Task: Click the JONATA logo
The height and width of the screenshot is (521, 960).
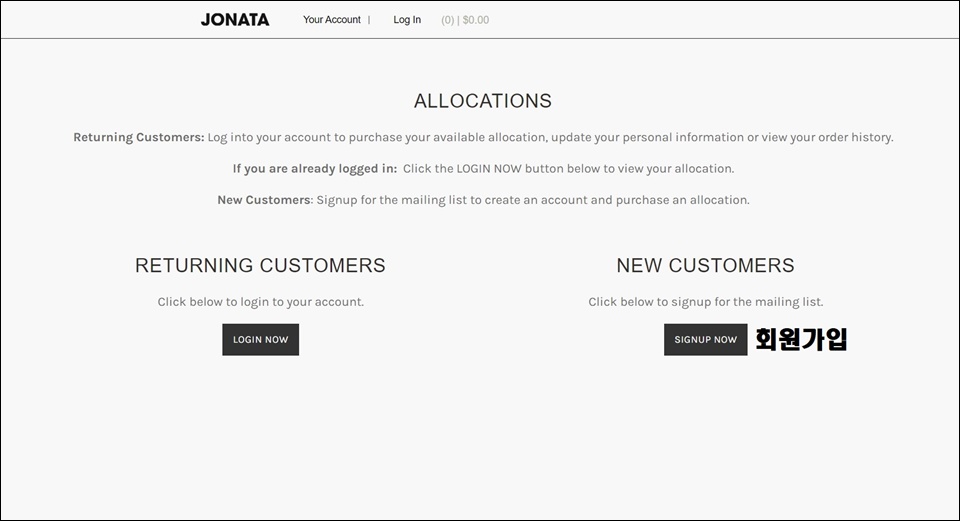Action: 235,20
